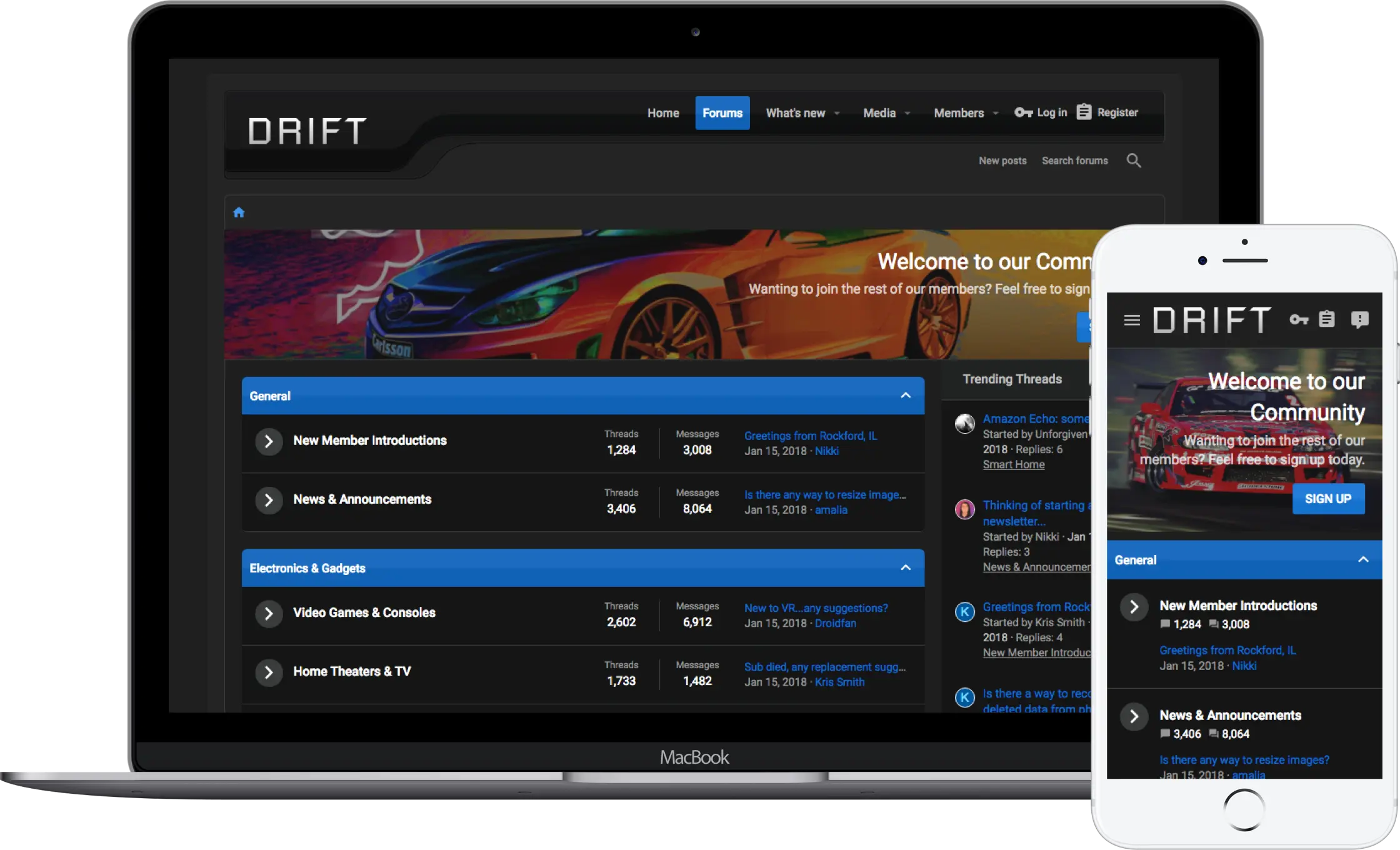
Task: Expand the Video Games & Consoles thread row
Action: point(268,613)
